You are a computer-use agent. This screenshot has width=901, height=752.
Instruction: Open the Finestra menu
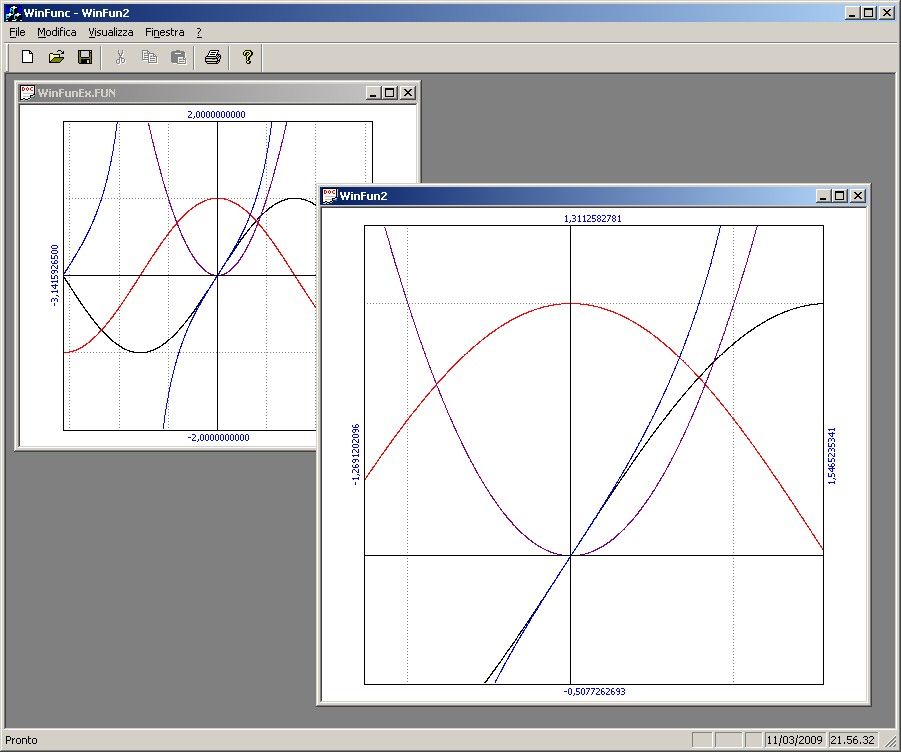[x=165, y=32]
